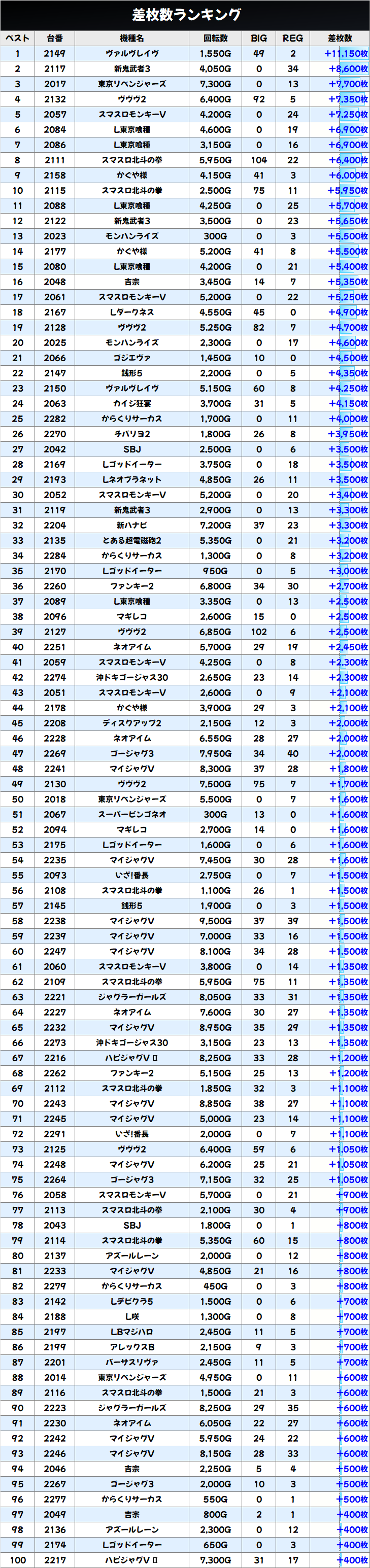370x1568 pixels.
Task: Click the ベスト column header
Action: (x=18, y=39)
